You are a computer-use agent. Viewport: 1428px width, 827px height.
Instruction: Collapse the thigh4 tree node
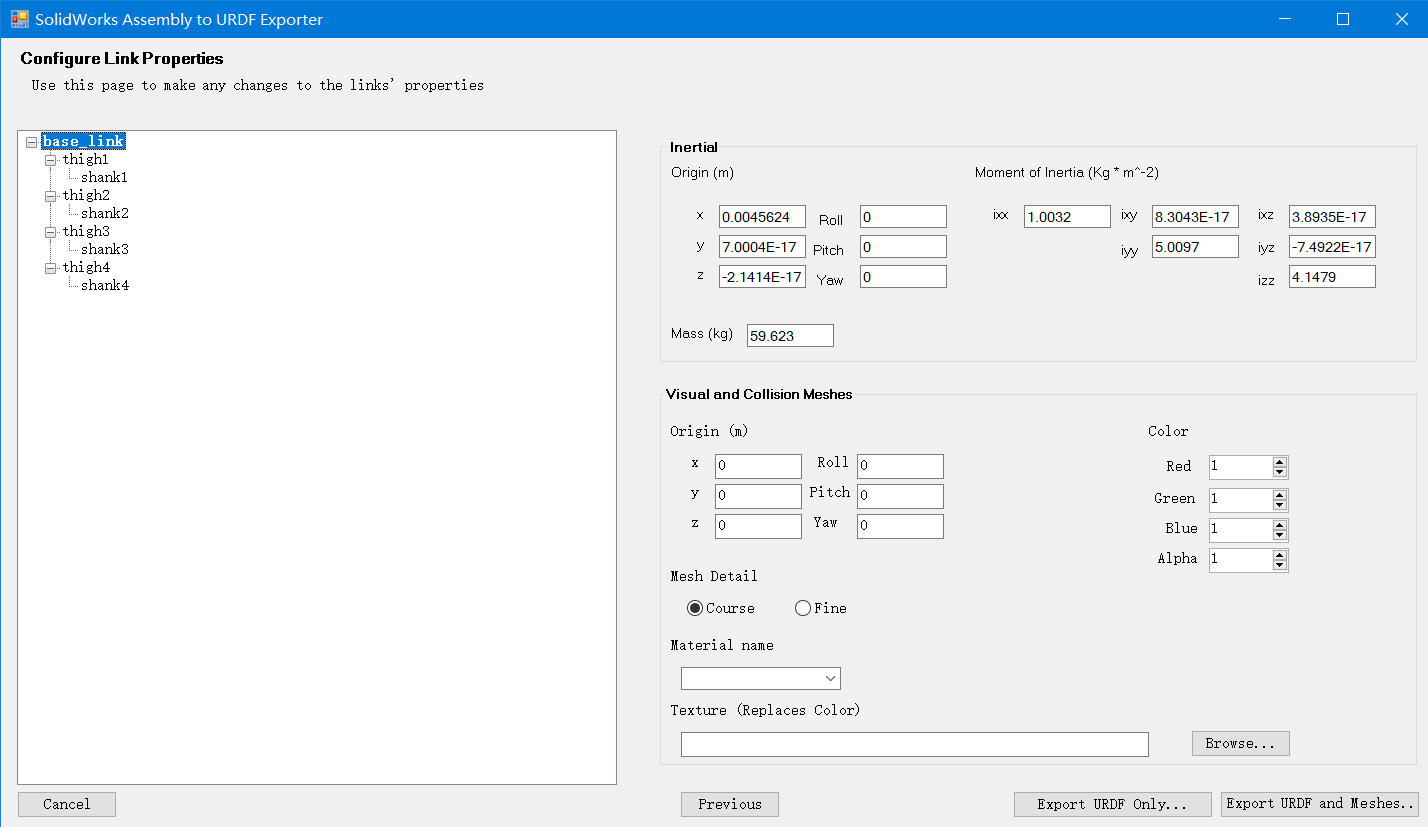click(x=51, y=268)
